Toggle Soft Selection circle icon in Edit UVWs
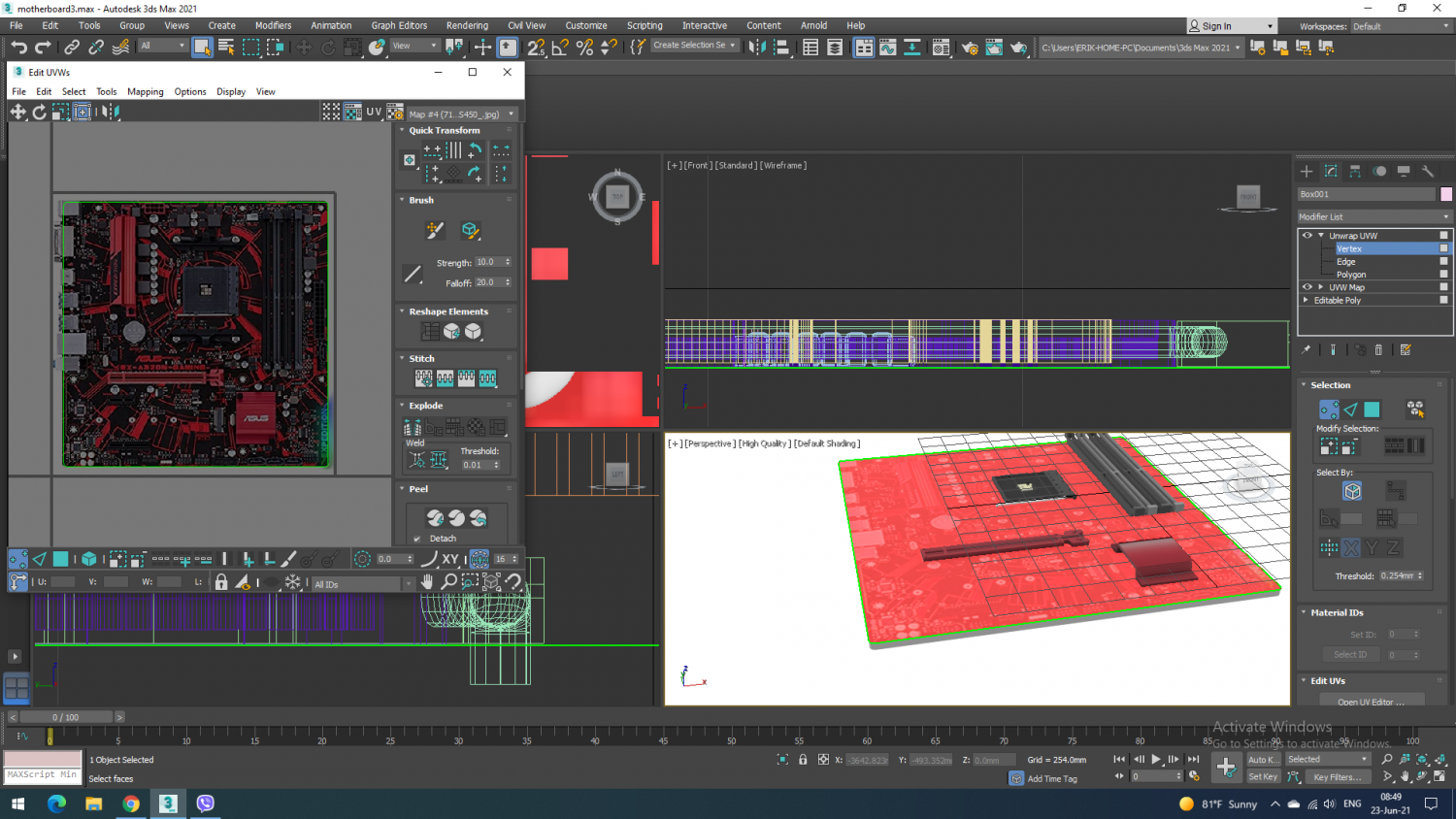Screen dimensions: 1456x819 tap(362, 559)
